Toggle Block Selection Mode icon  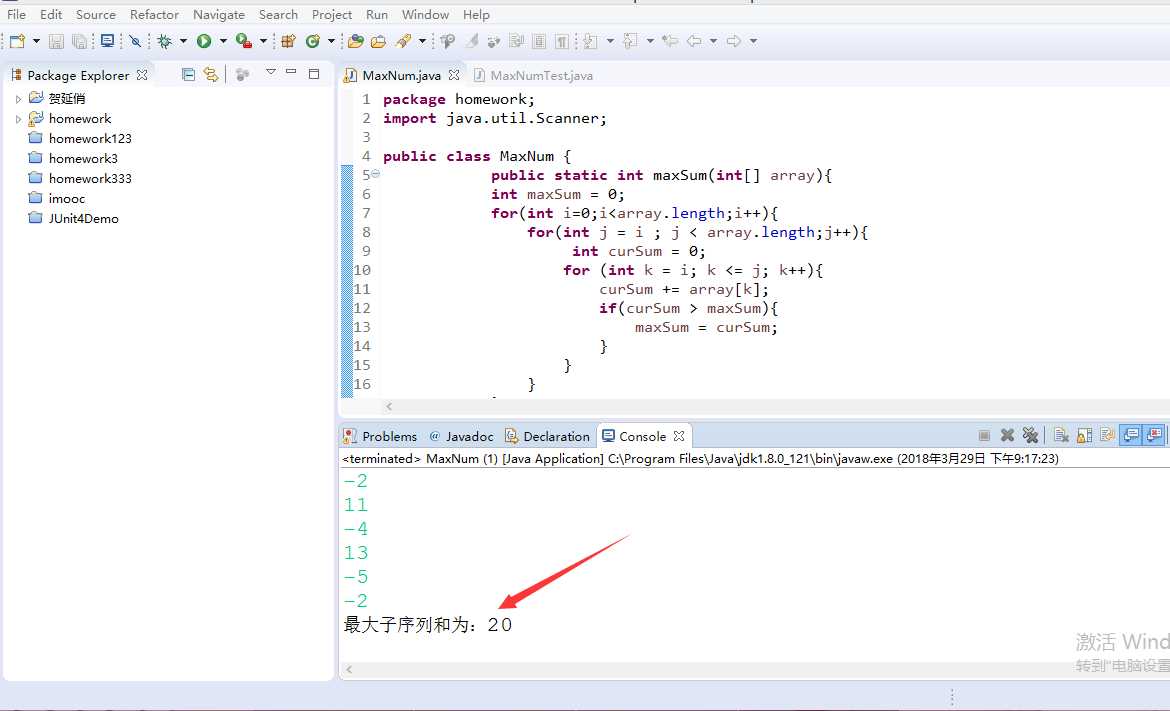pos(539,41)
